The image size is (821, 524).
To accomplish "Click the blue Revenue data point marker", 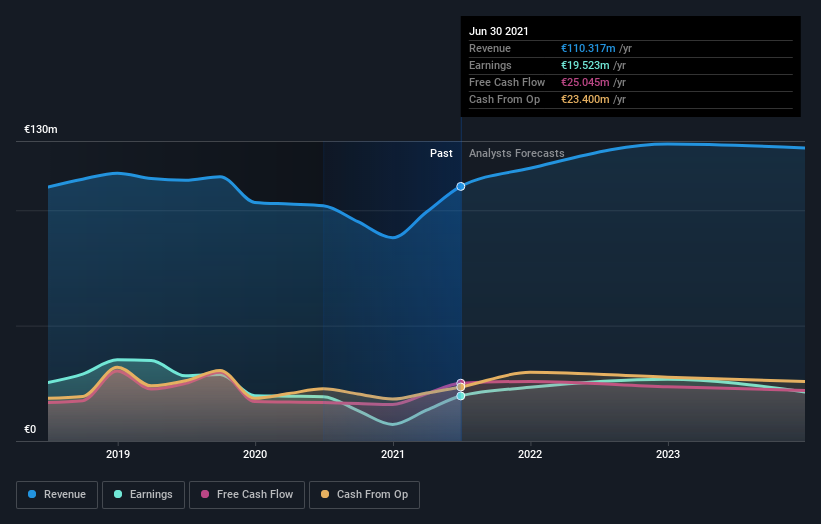I will pyautogui.click(x=461, y=186).
